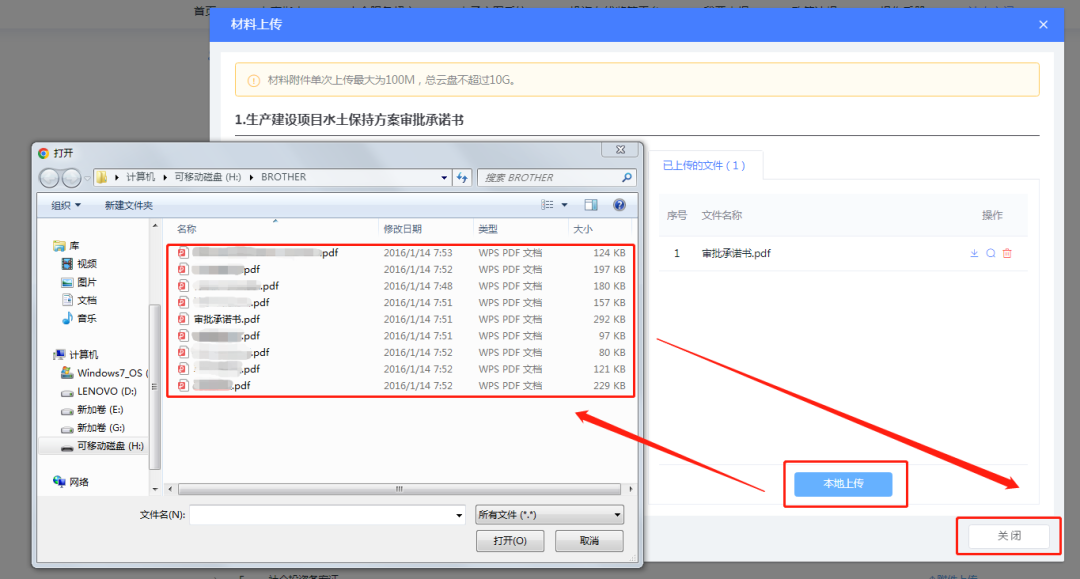Image resolution: width=1080 pixels, height=579 pixels.
Task: Open the 新加卷 (E:) drive
Action: (93, 410)
